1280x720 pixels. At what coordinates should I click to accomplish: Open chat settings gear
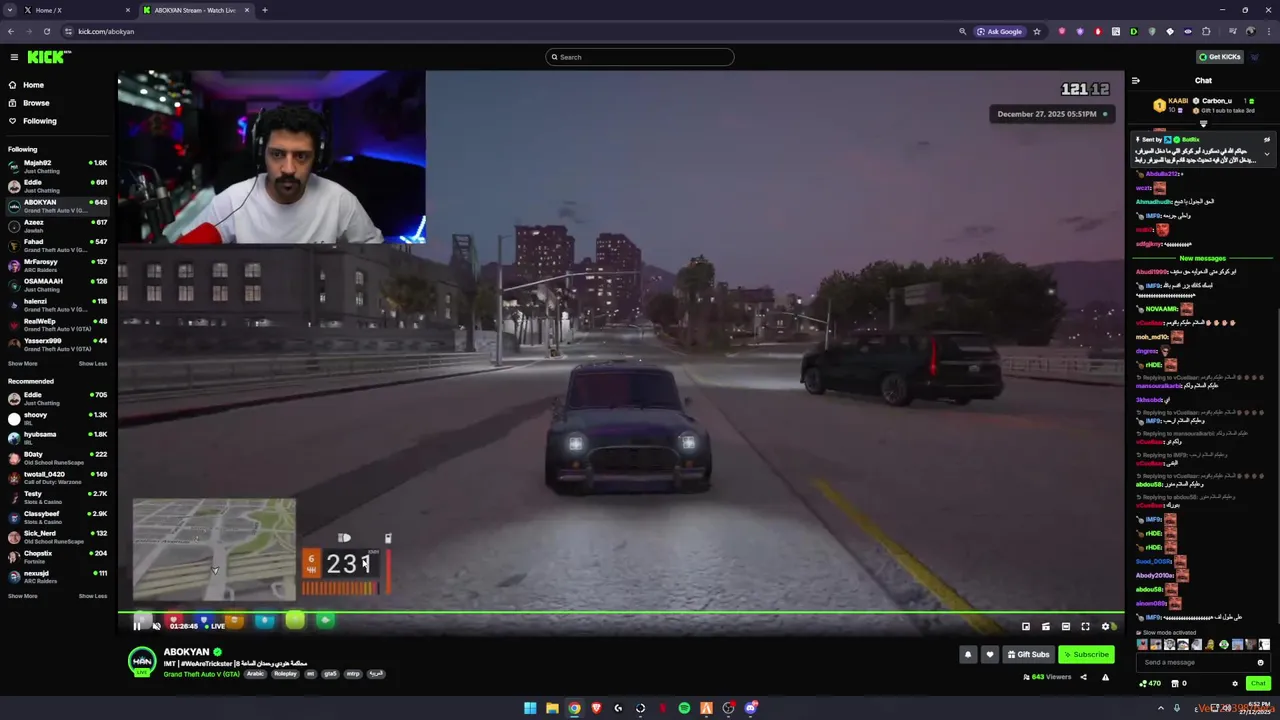pos(1235,684)
